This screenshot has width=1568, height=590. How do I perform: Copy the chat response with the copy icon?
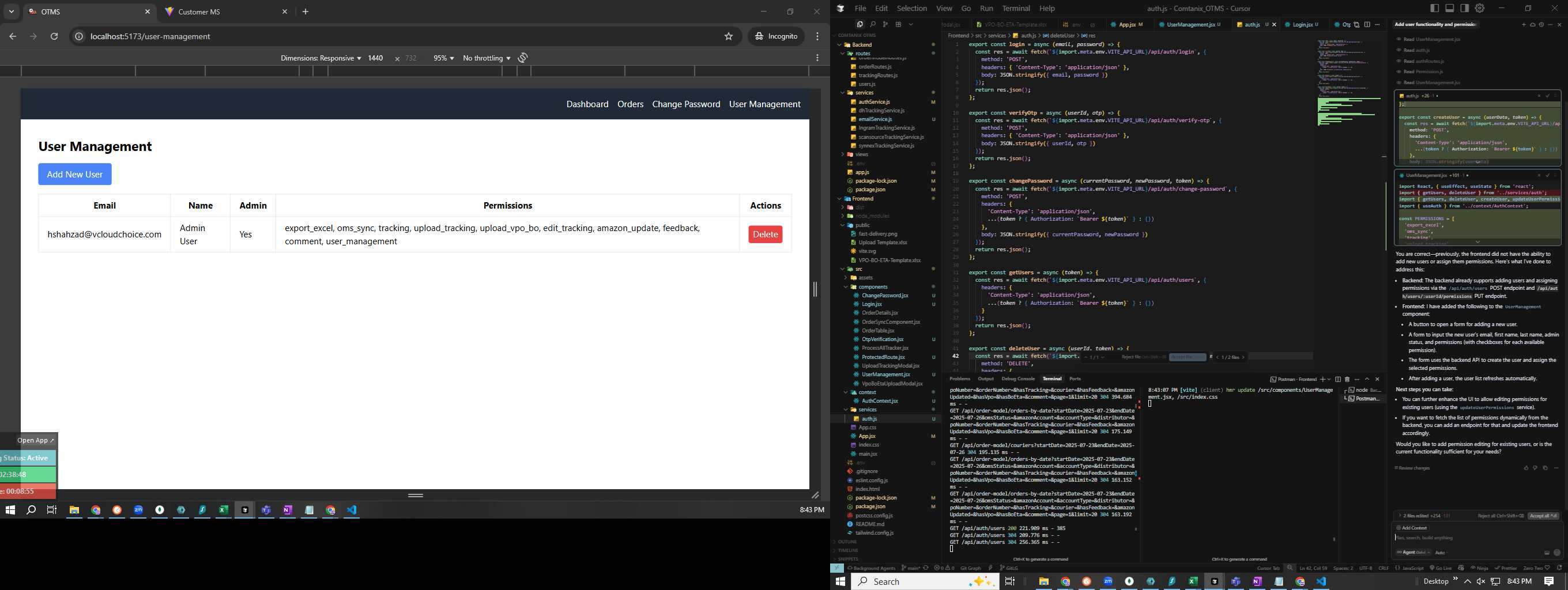pos(1546,468)
